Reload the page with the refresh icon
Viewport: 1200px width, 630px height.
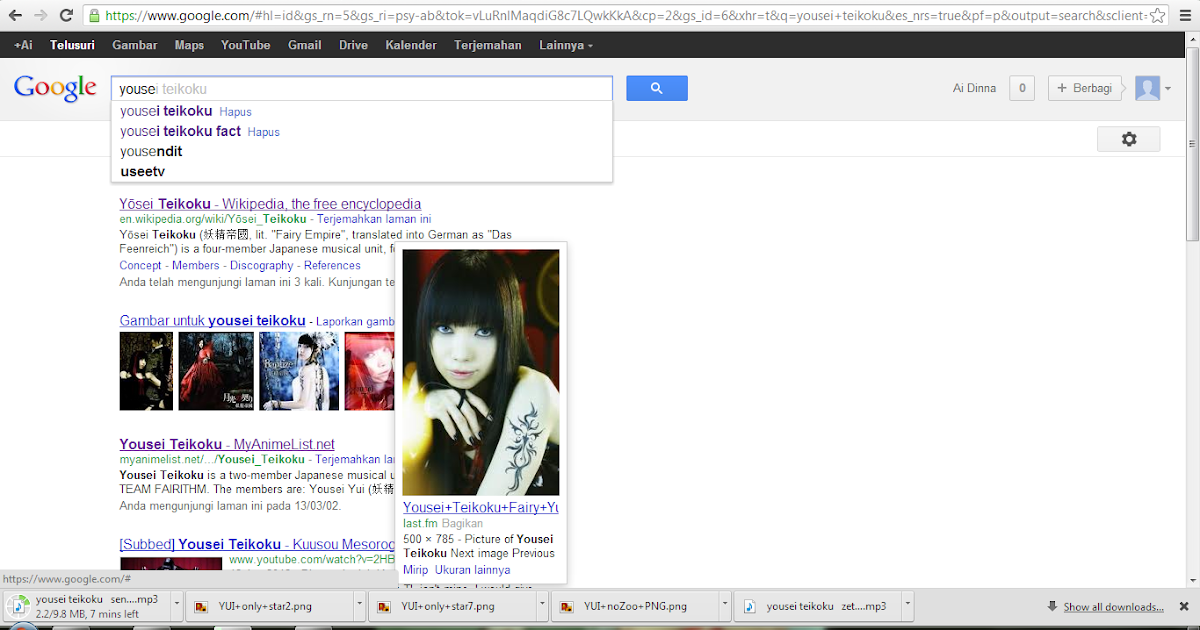click(66, 16)
